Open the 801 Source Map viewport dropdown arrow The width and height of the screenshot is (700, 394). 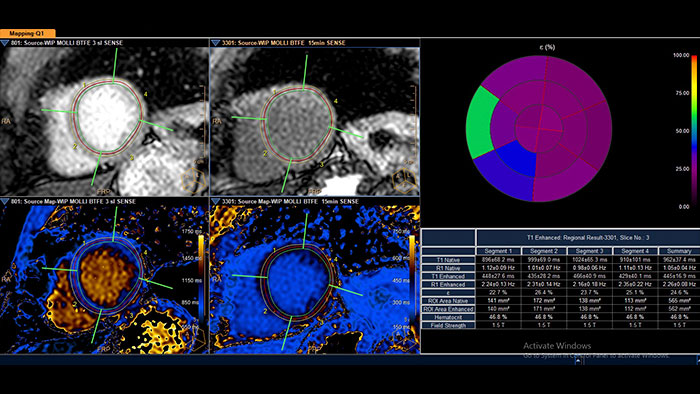[4, 202]
